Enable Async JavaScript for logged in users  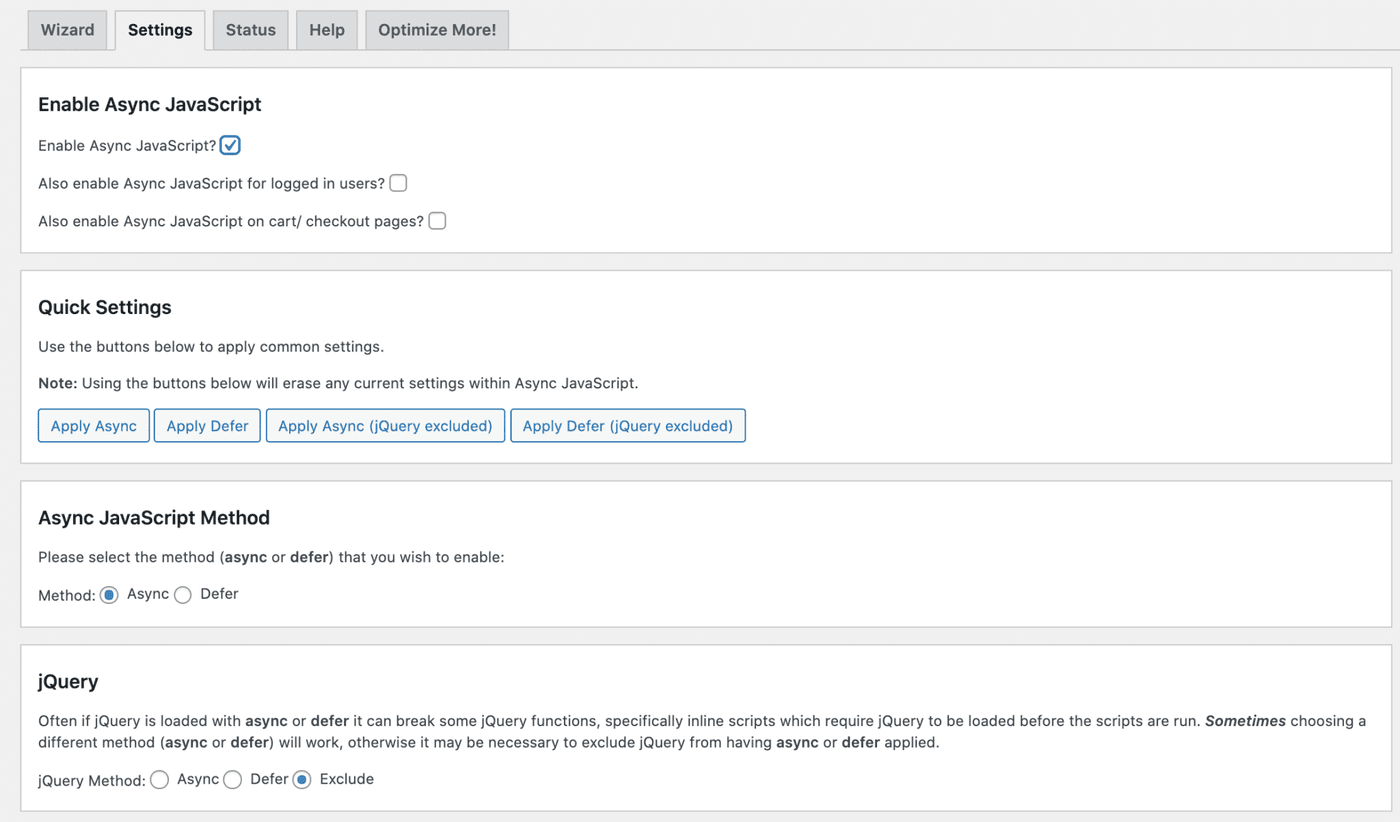tap(398, 183)
